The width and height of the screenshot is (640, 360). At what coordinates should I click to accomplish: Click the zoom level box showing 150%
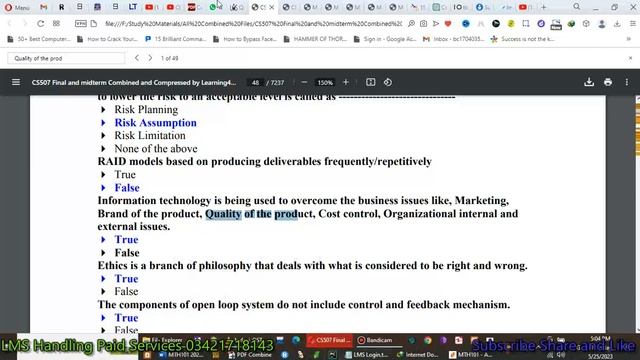[325, 82]
